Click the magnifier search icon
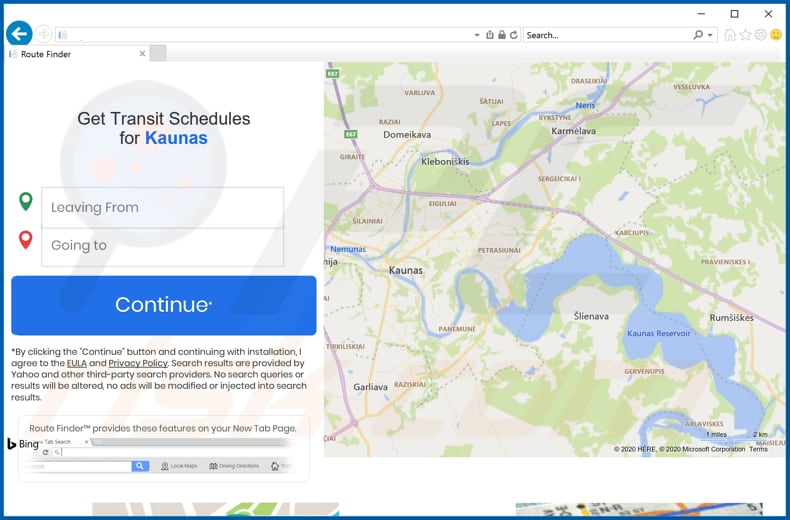 click(x=698, y=35)
